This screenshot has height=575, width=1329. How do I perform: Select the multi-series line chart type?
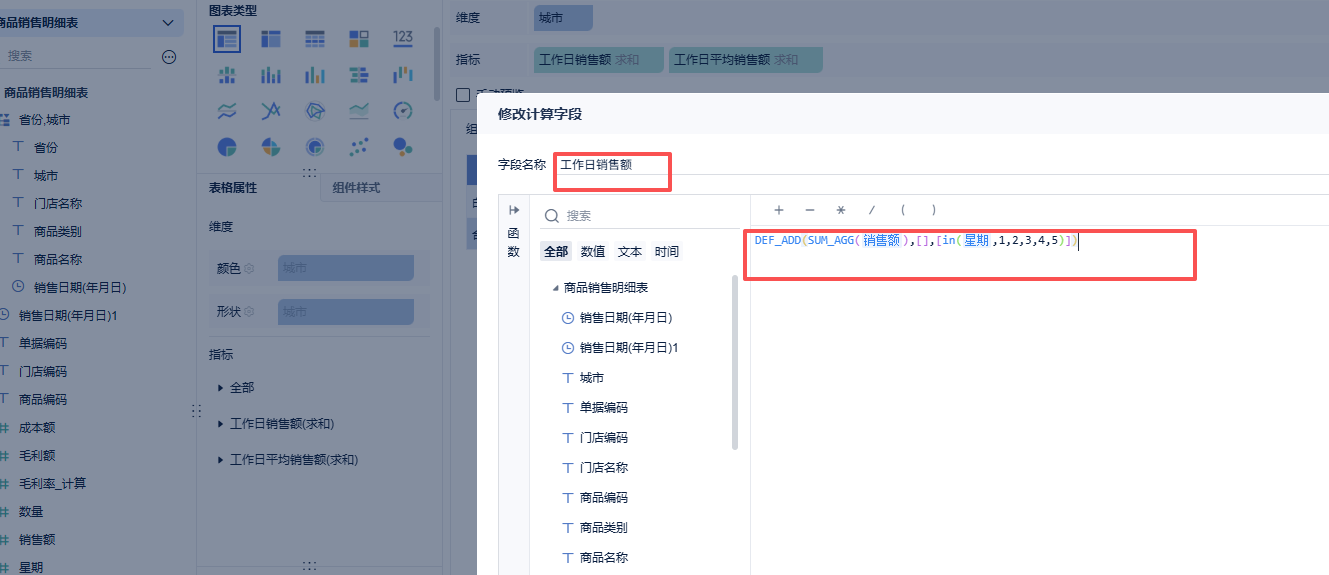[x=271, y=111]
